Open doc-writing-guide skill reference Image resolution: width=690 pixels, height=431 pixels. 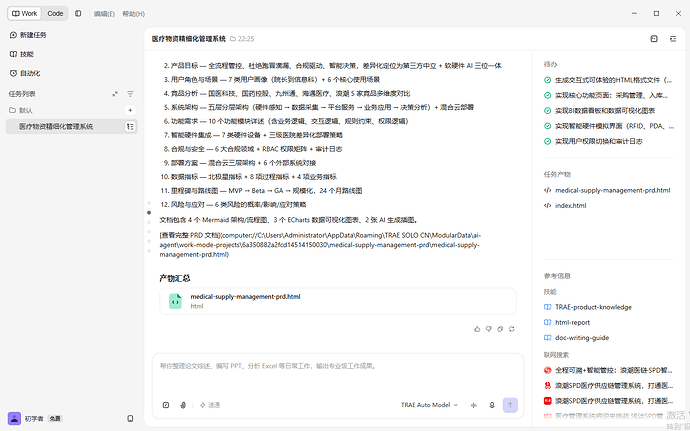[577, 338]
